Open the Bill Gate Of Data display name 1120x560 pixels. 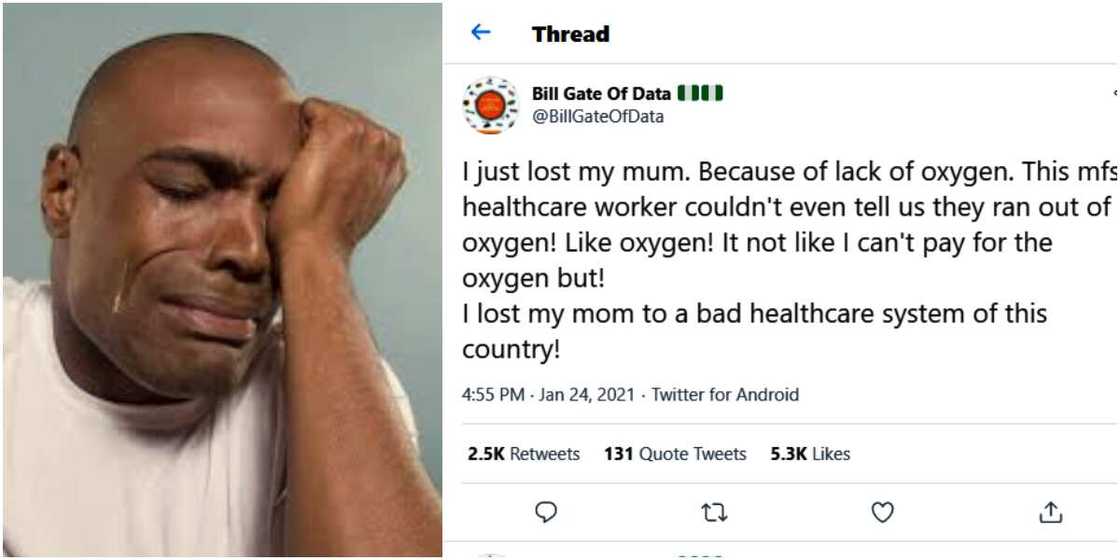tap(601, 94)
